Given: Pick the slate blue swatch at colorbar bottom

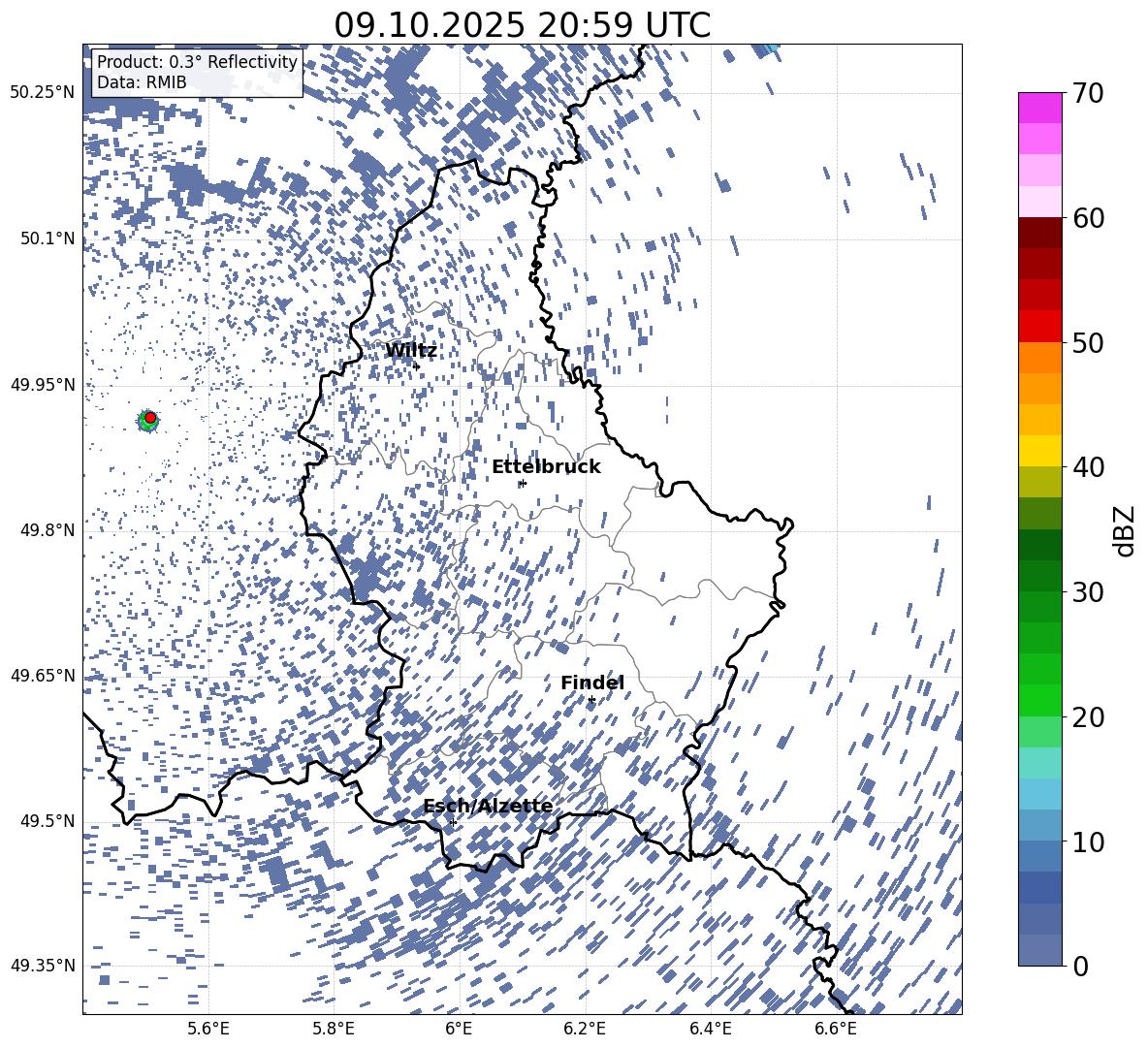Looking at the screenshot, I should tap(1040, 950).
